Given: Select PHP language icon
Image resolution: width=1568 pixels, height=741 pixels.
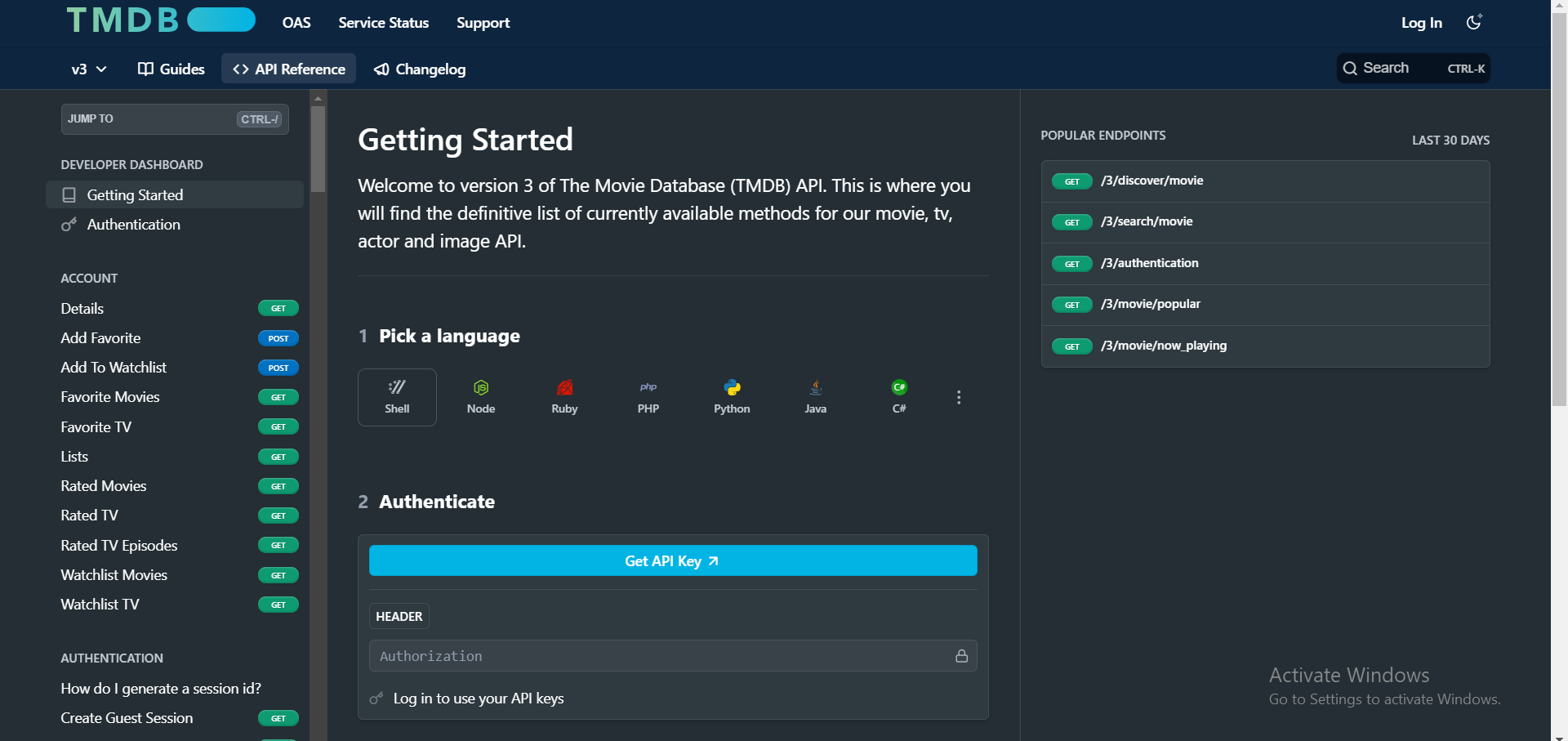Looking at the screenshot, I should pyautogui.click(x=648, y=397).
